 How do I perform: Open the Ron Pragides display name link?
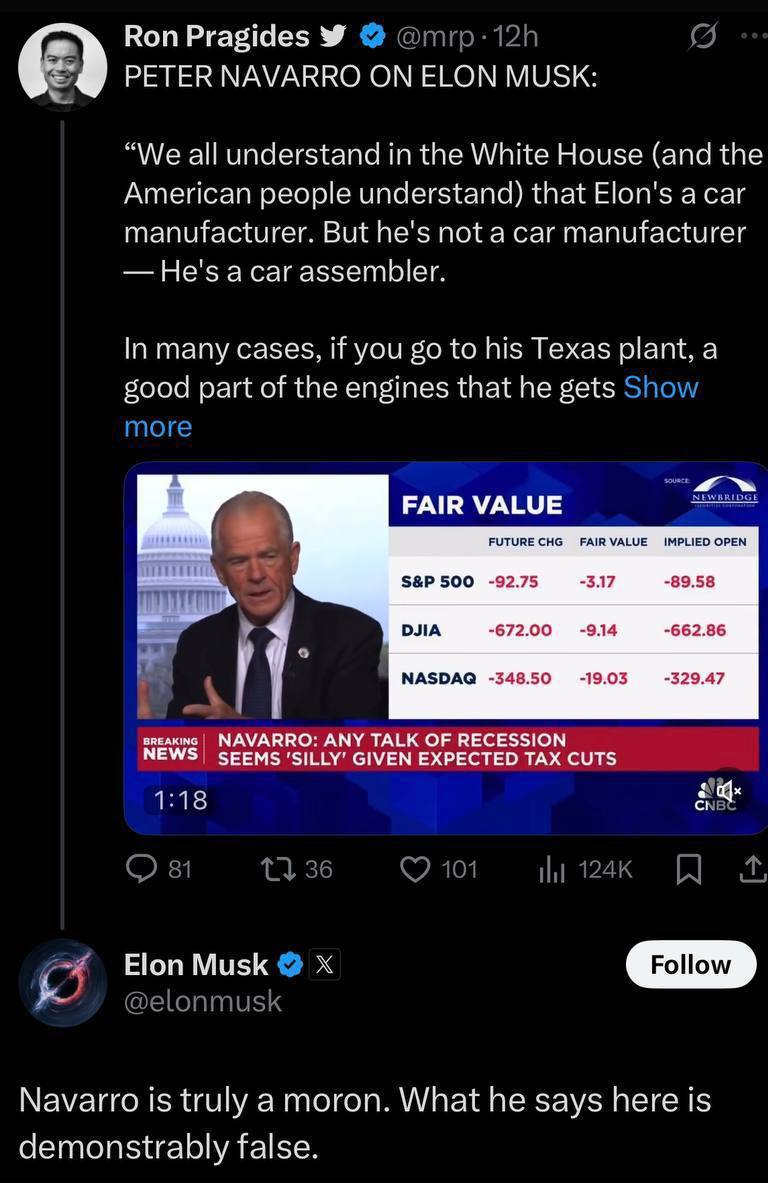[x=216, y=37]
